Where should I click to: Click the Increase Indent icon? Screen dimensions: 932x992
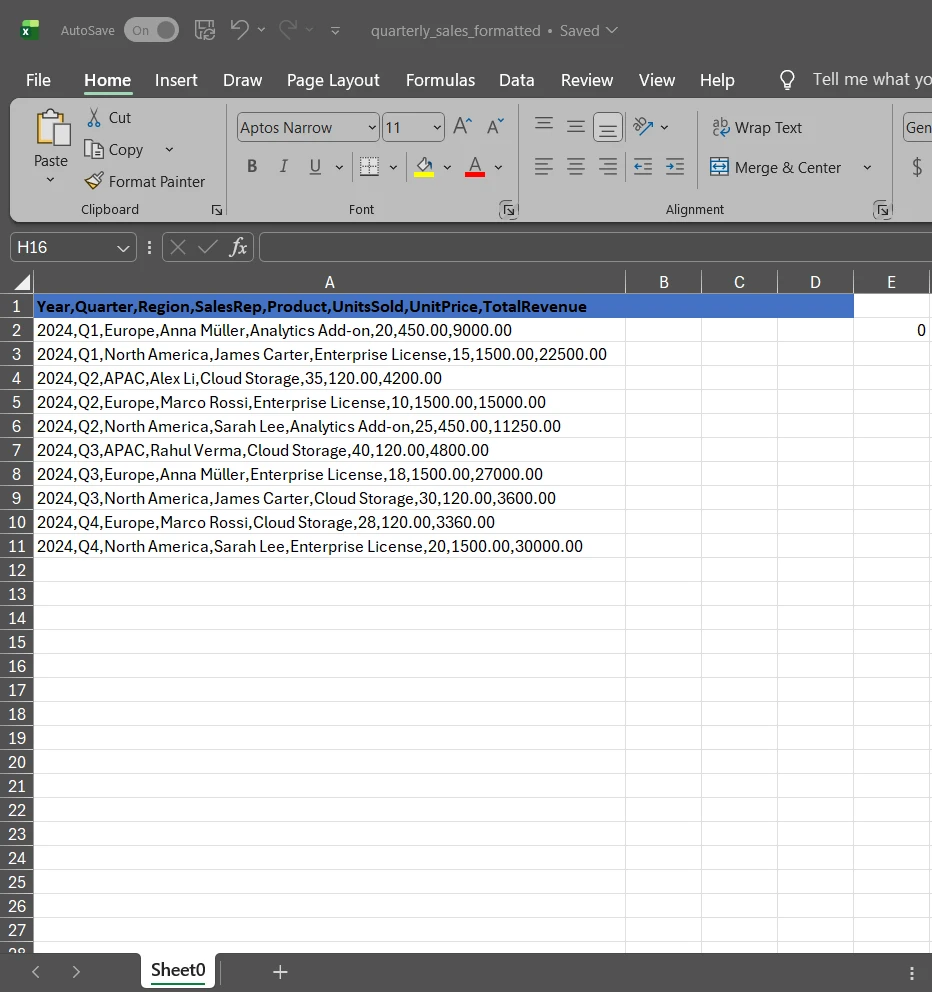pyautogui.click(x=675, y=167)
